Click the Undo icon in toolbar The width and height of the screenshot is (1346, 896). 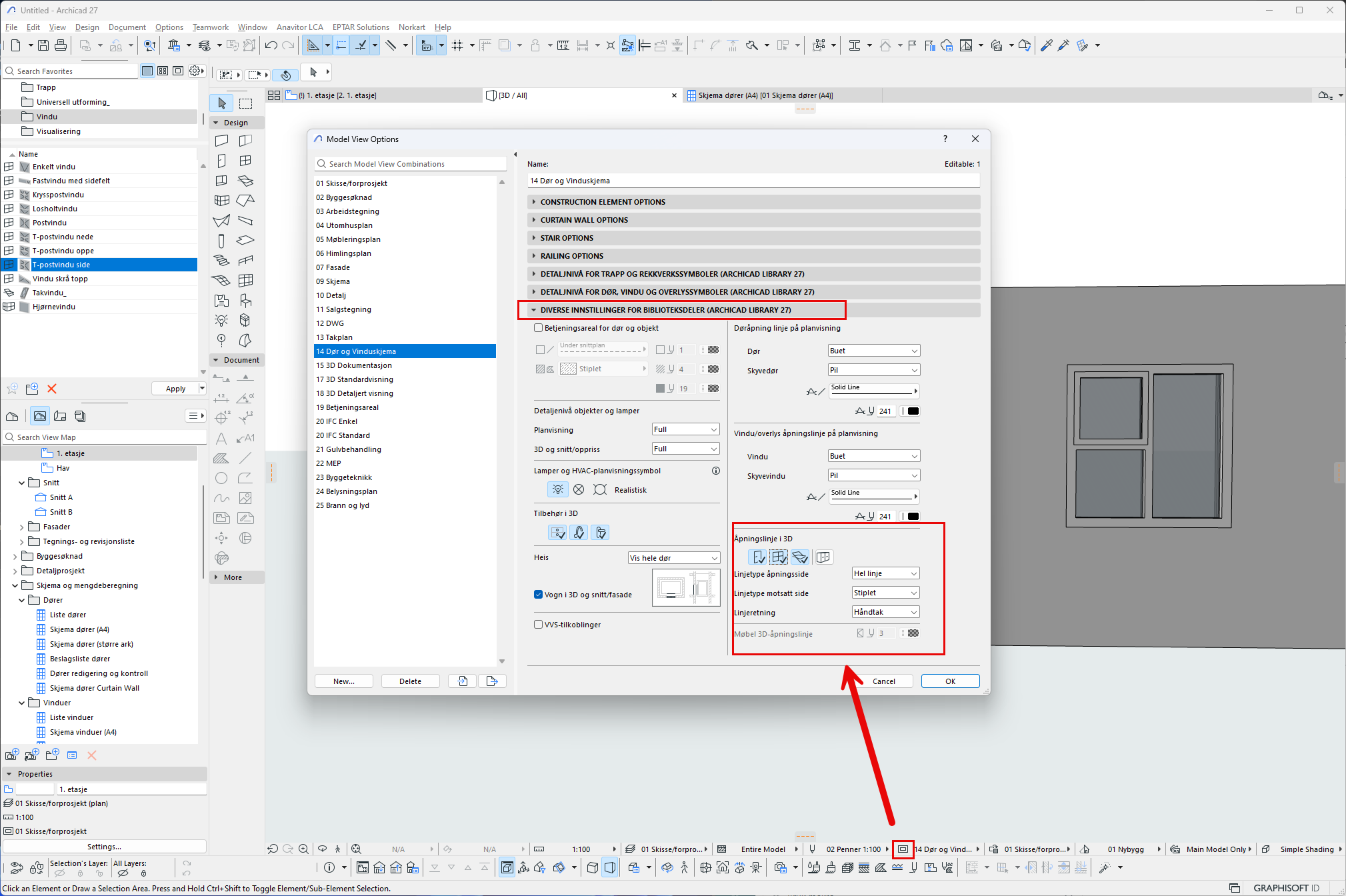(x=271, y=45)
